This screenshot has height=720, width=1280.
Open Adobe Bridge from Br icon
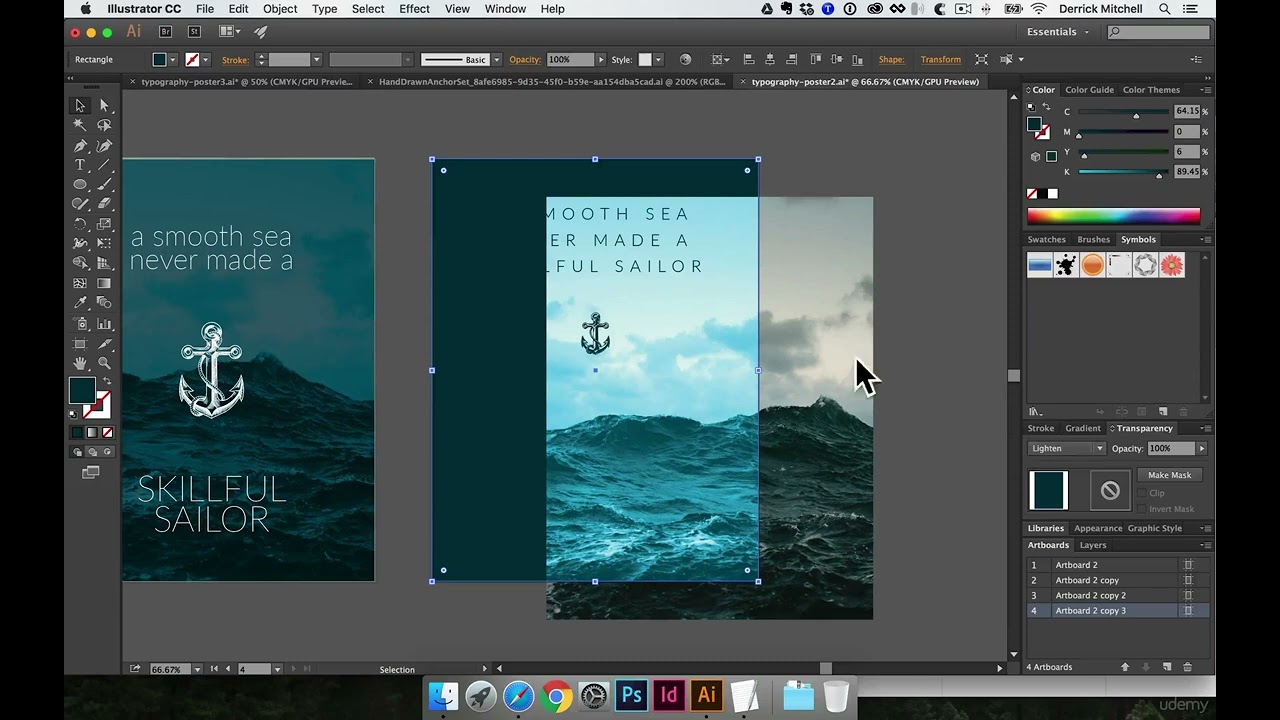tap(166, 32)
